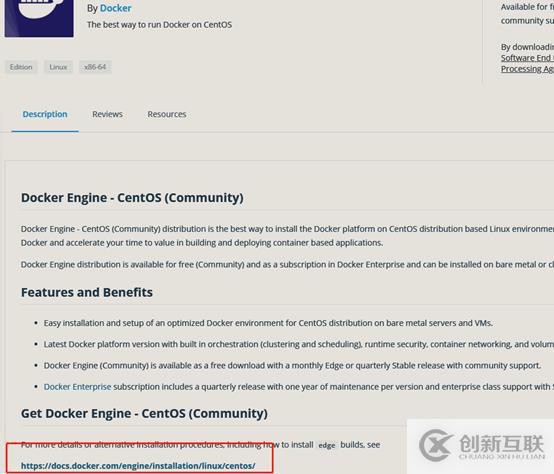
Task: Open the docs.docker.com CentOS installation link
Action: 138,466
